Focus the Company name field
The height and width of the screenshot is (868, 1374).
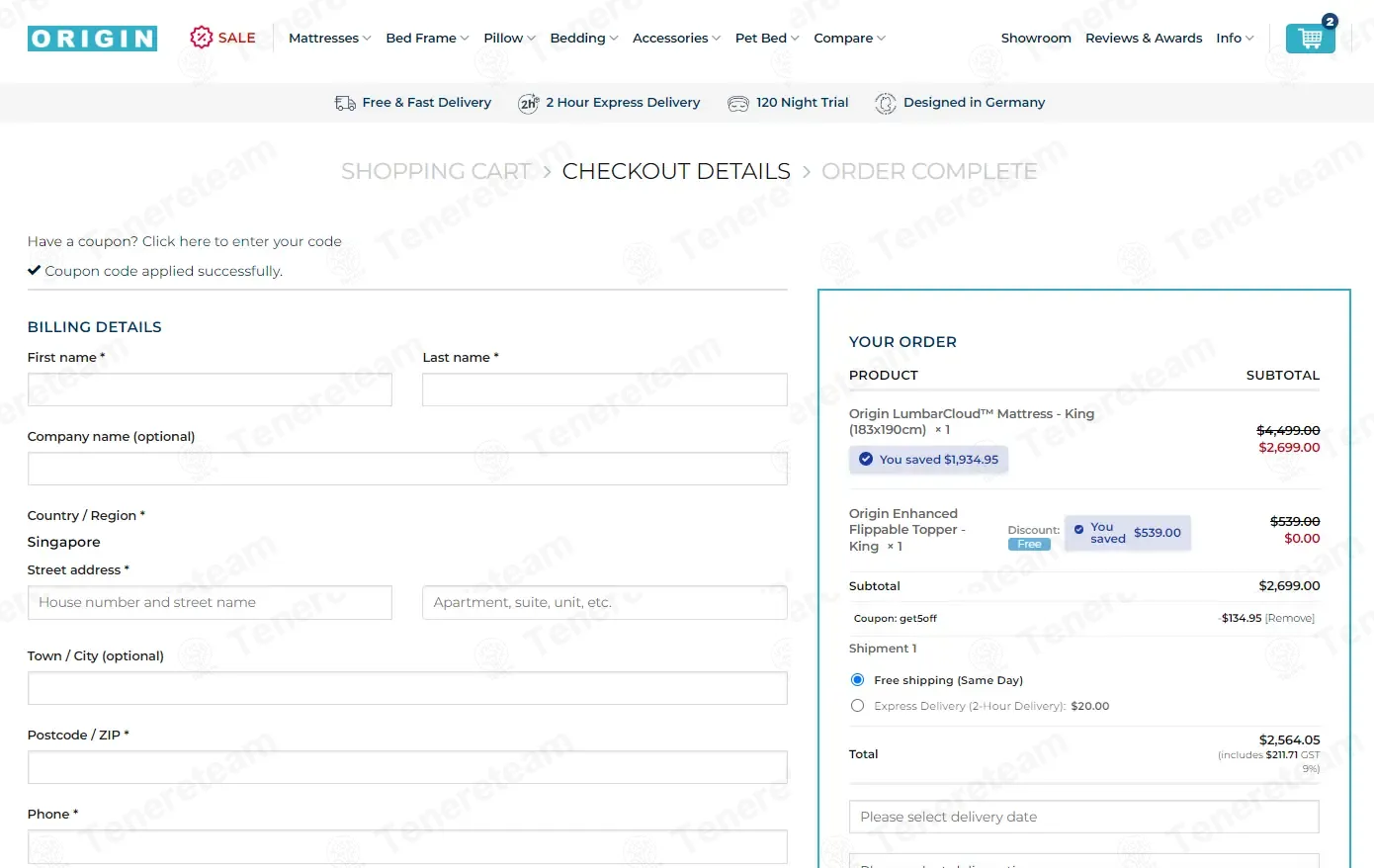407,469
